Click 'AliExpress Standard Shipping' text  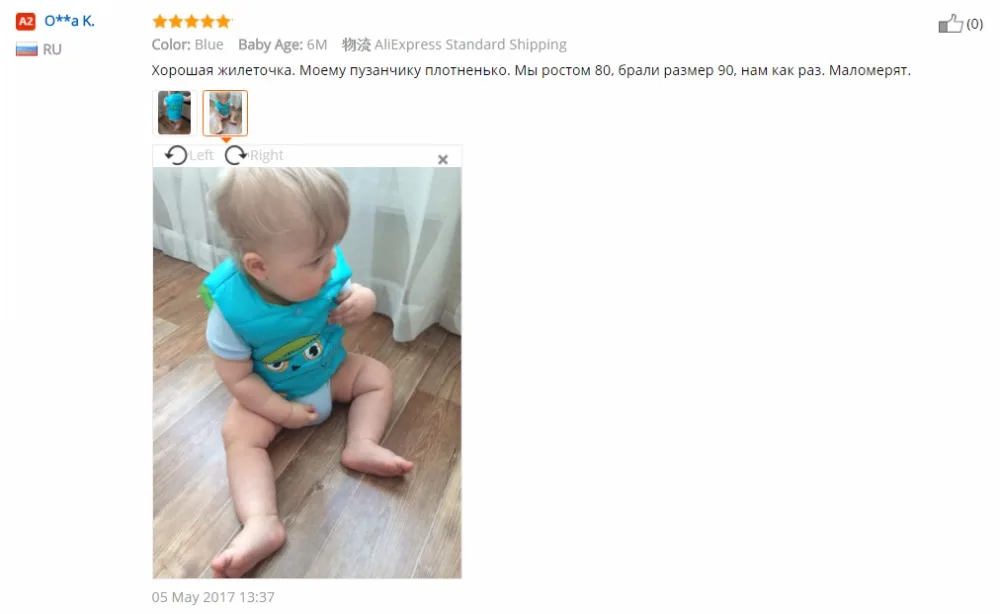tap(470, 45)
